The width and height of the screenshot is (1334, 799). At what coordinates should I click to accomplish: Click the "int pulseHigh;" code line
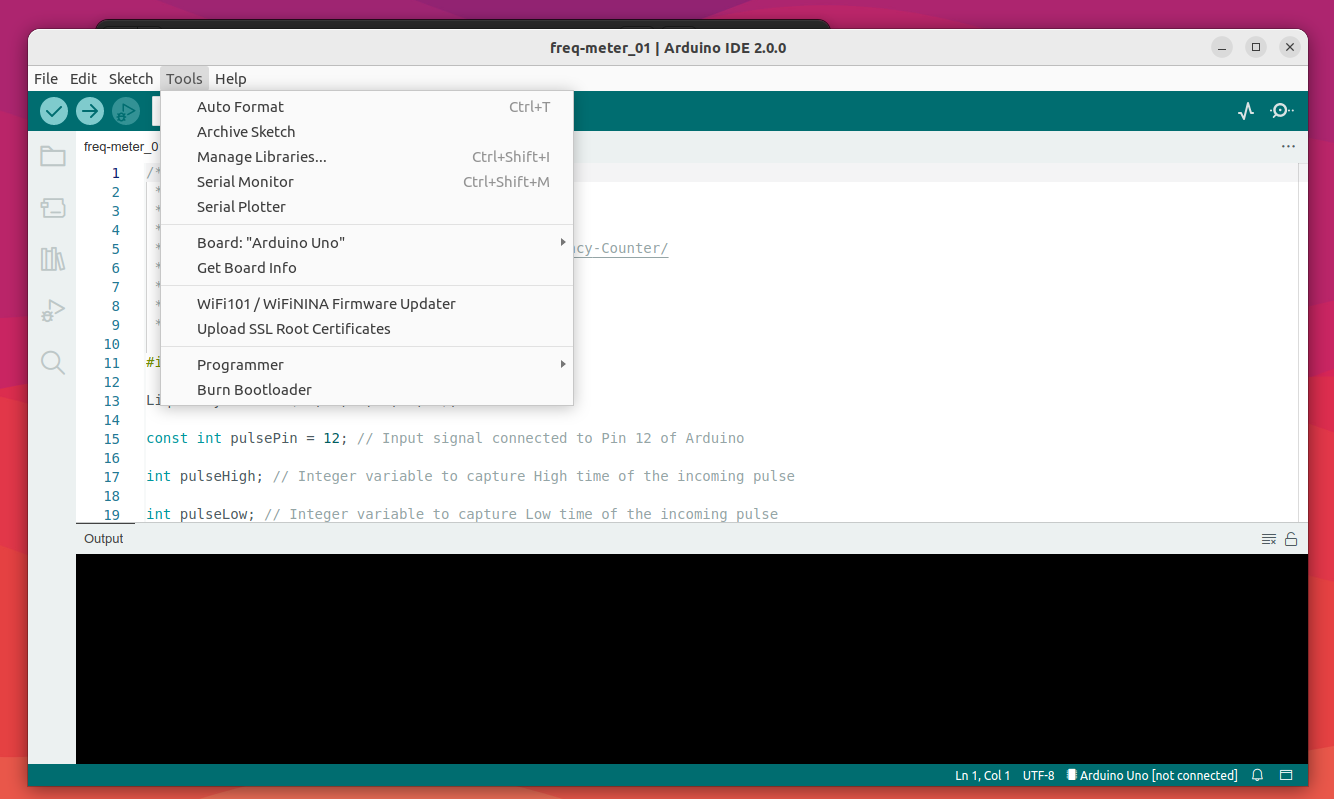pyautogui.click(x=205, y=476)
